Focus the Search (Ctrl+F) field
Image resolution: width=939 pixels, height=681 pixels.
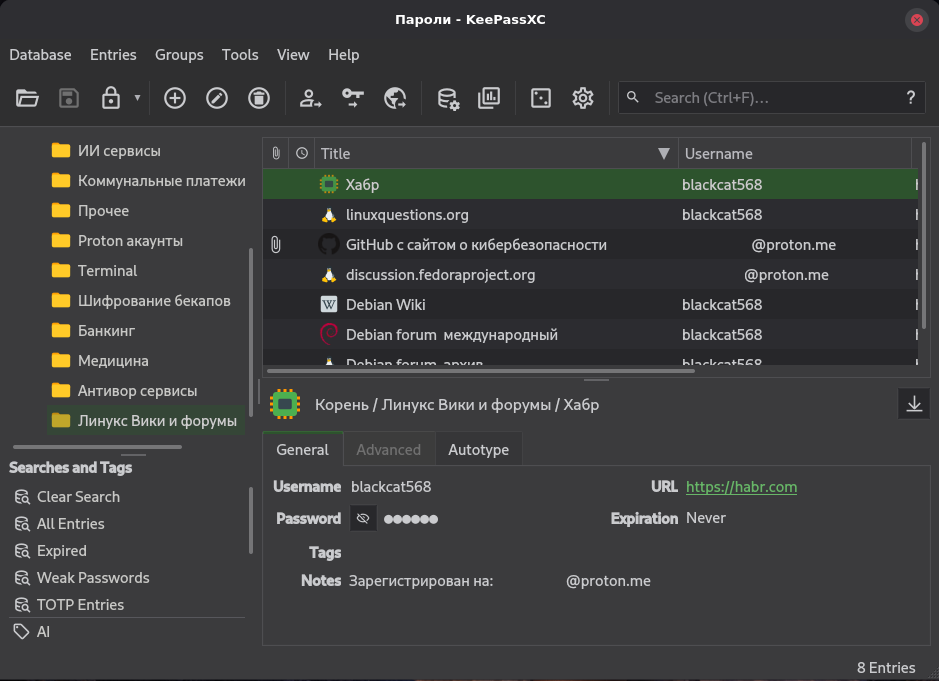tap(773, 98)
